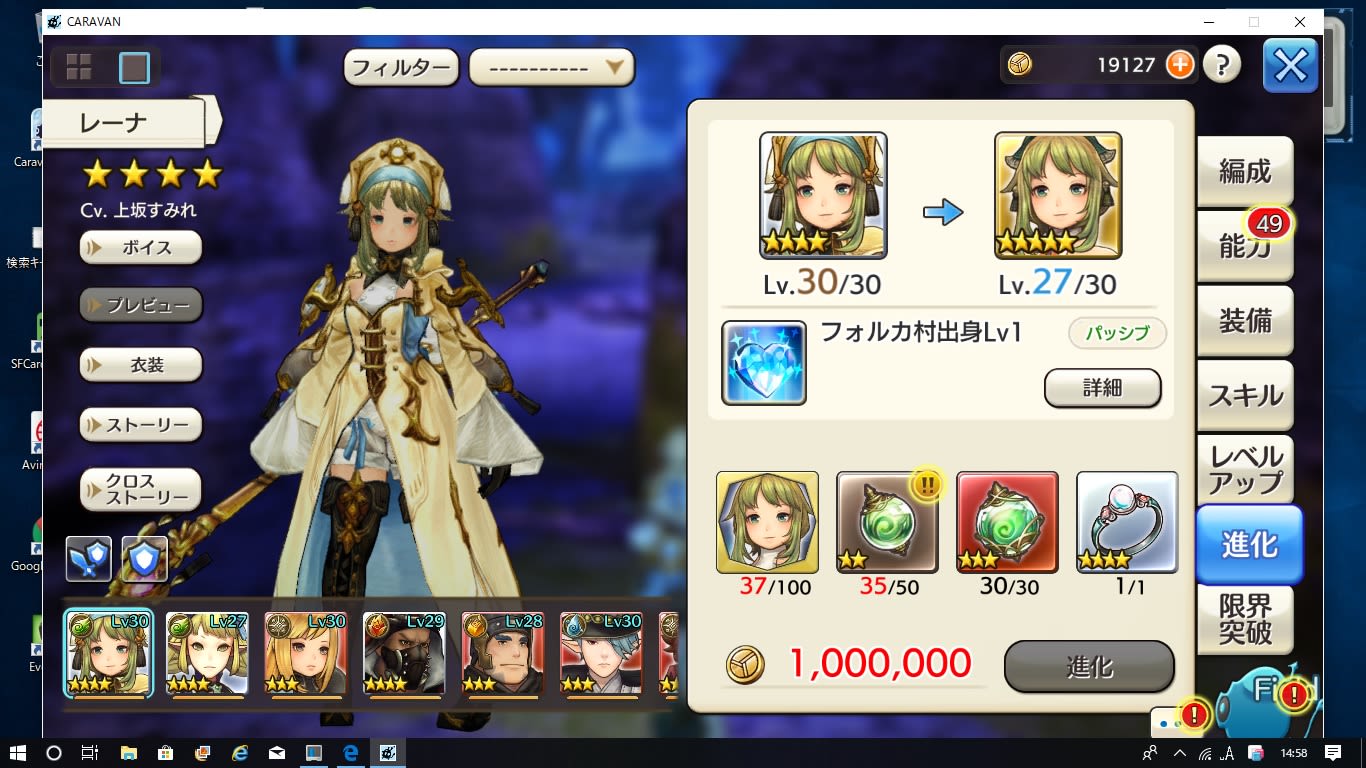This screenshot has width=1366, height=768.
Task: Click the 進化 evolve button
Action: 1089,667
